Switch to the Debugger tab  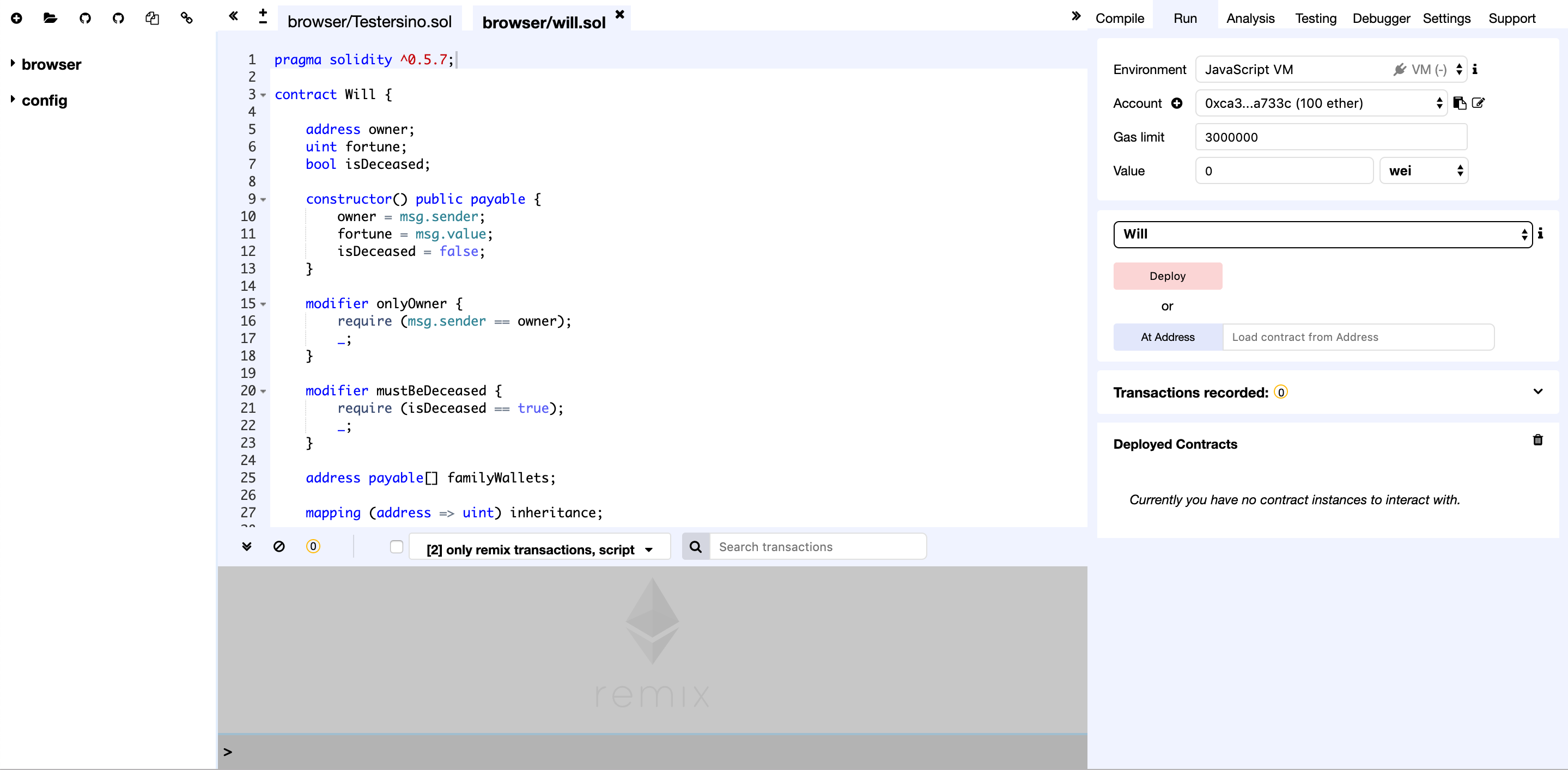pos(1381,19)
